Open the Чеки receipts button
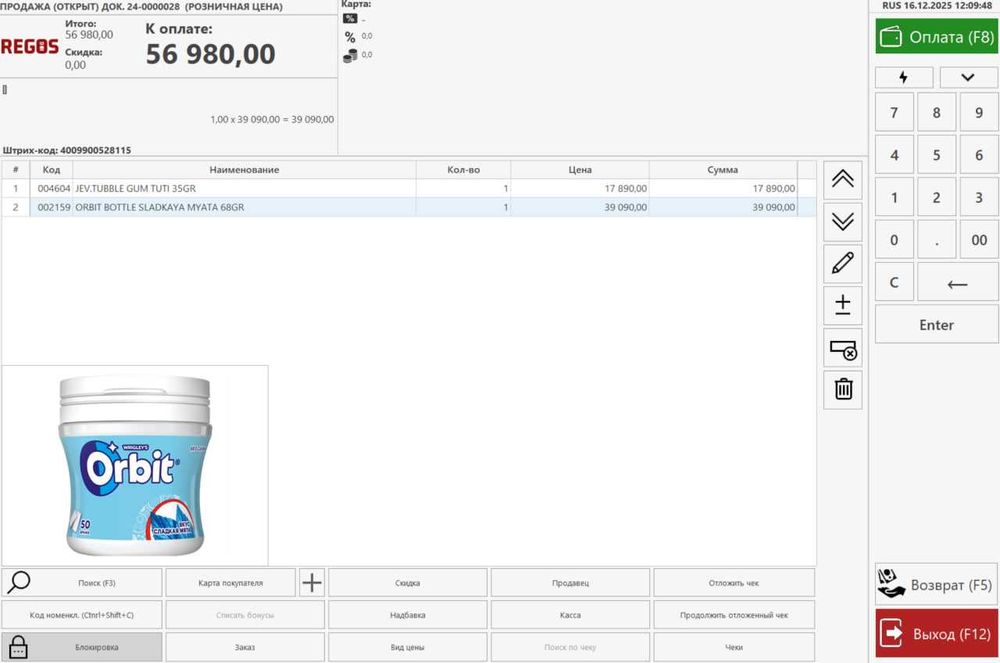The width and height of the screenshot is (1000, 663). pos(734,647)
